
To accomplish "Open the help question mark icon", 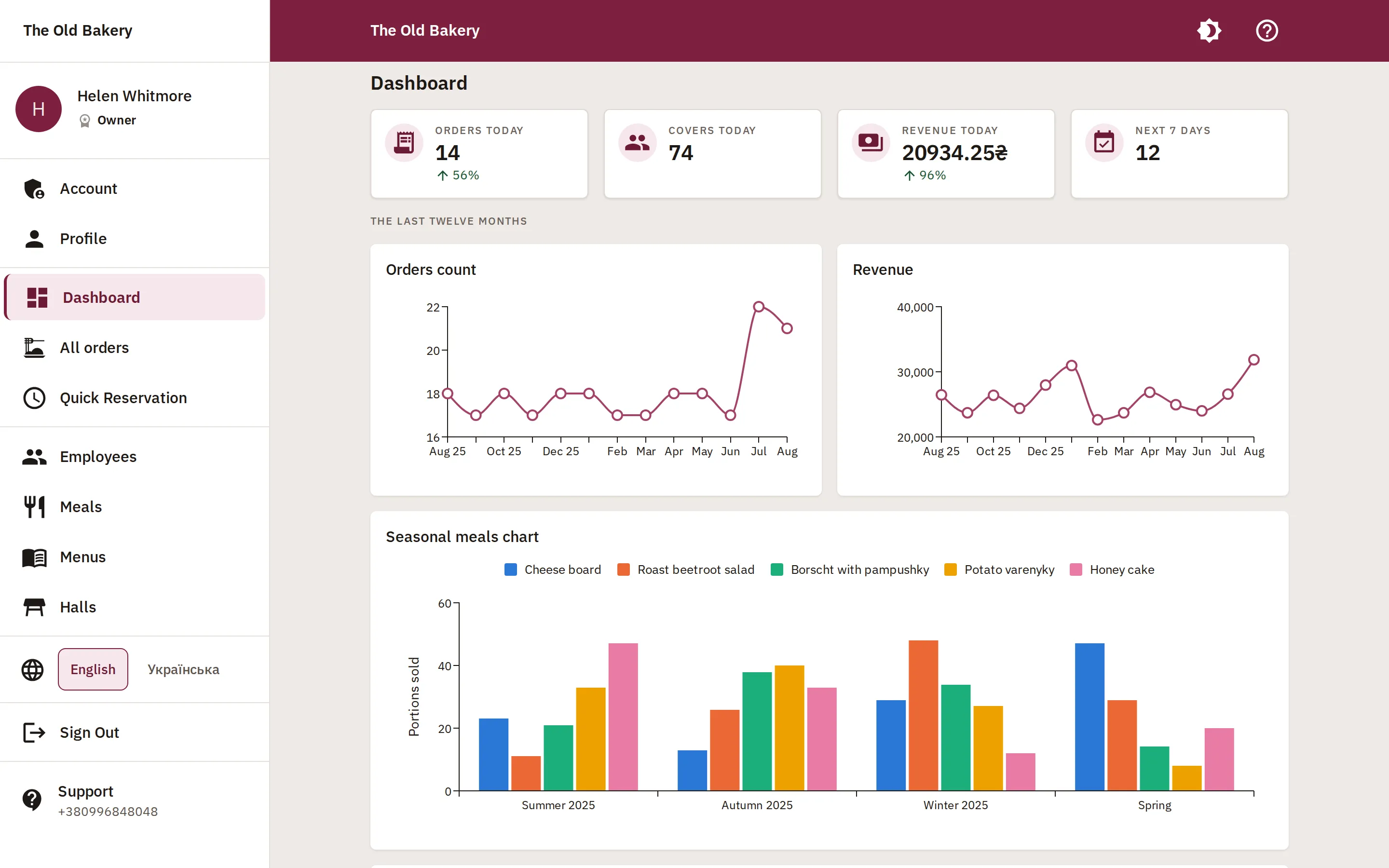I will [x=1267, y=30].
